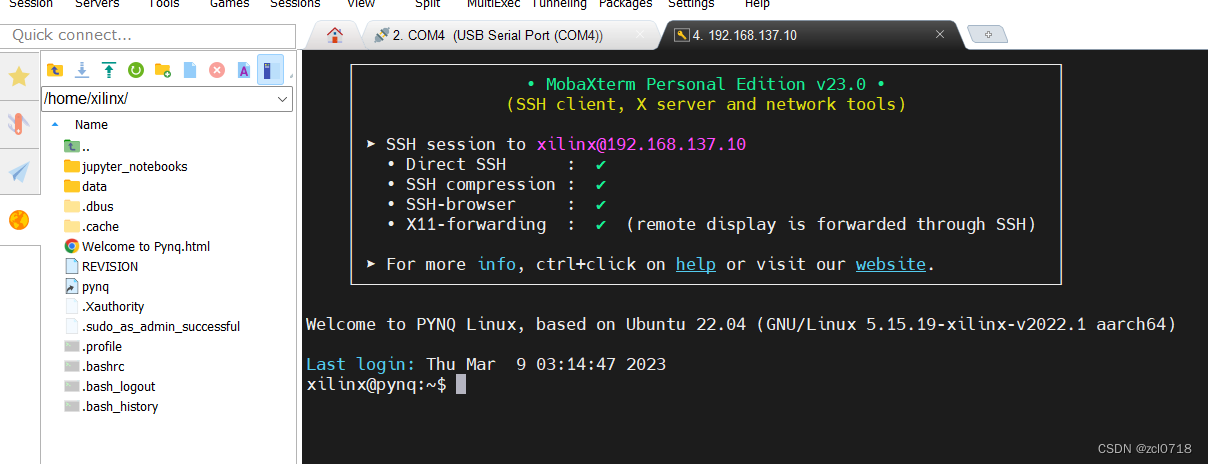Sort file list by Name column
Viewport: 1208px width, 464px height.
click(x=91, y=125)
